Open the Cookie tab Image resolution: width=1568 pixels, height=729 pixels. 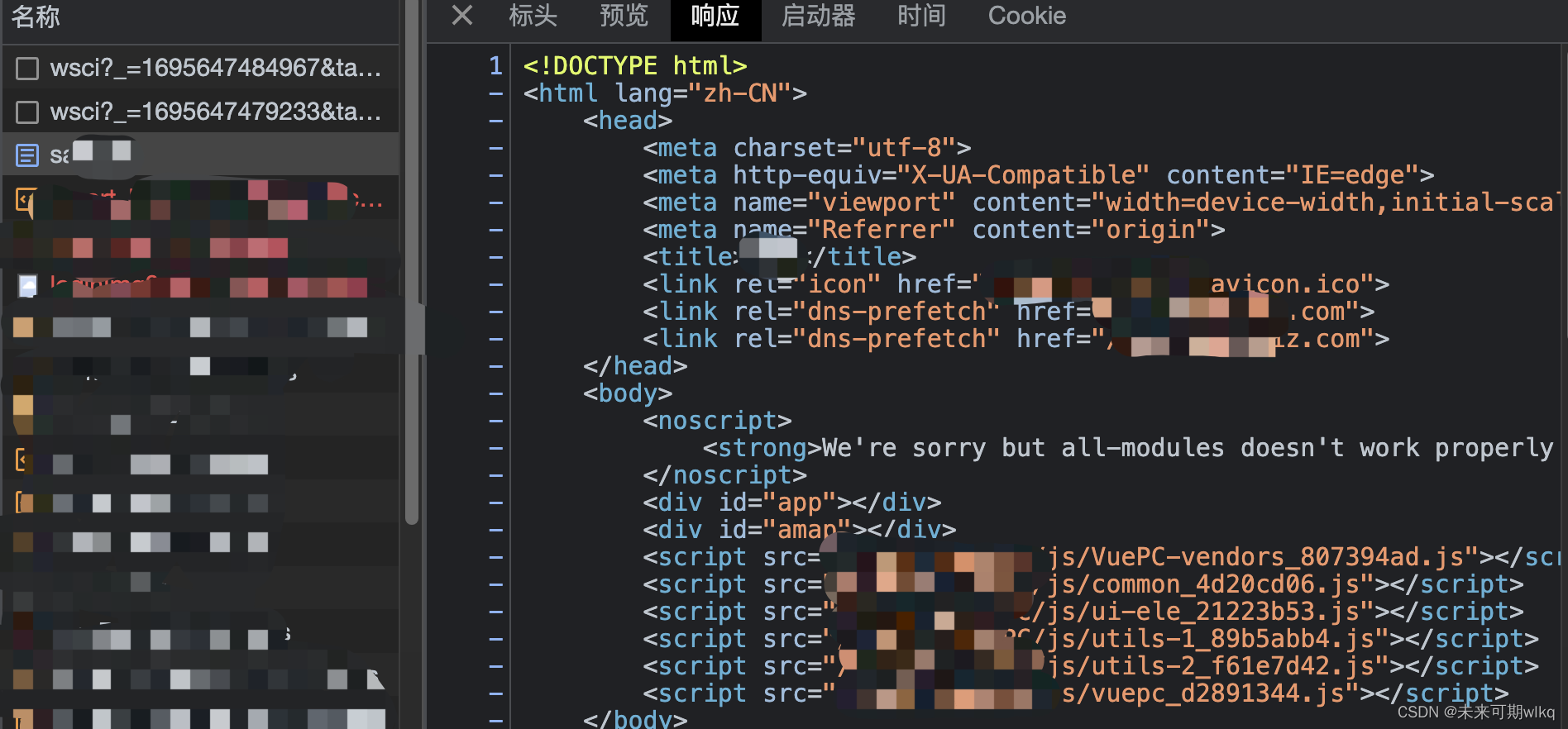coord(1026,16)
